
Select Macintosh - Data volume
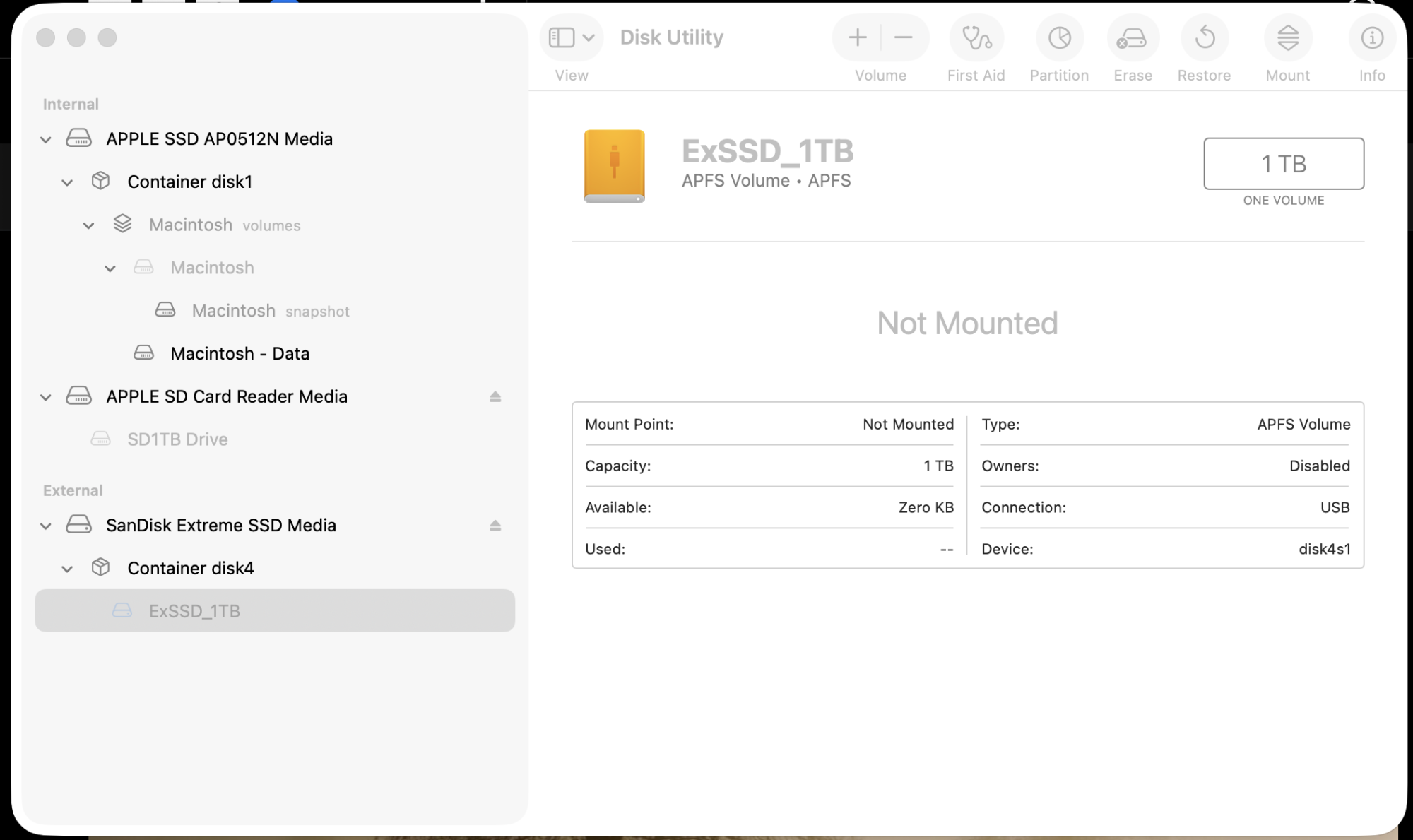click(x=240, y=353)
